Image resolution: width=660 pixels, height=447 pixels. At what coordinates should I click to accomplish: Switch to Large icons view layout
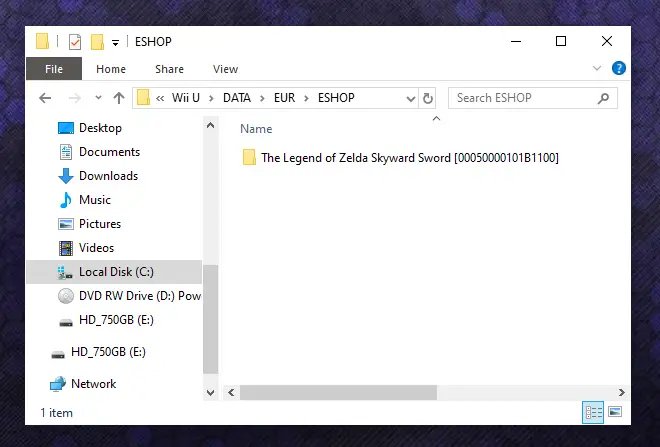point(615,412)
